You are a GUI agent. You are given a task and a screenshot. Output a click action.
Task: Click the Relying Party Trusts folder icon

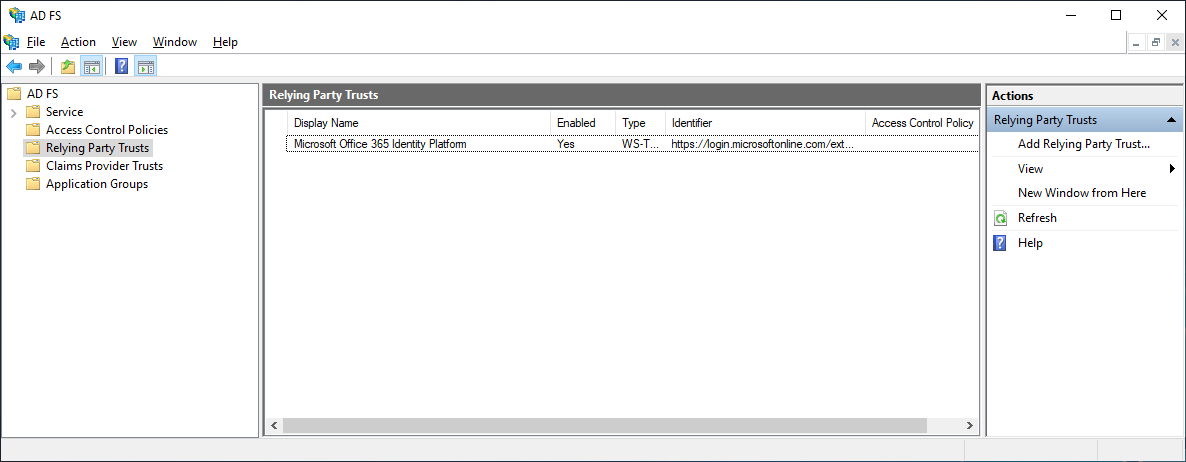[x=32, y=148]
